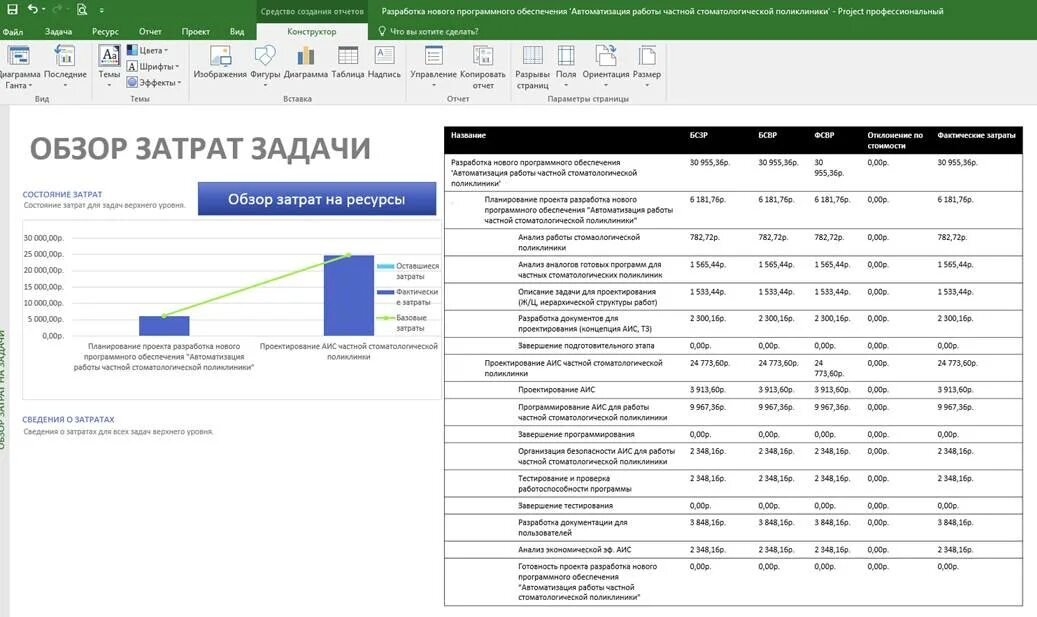This screenshot has height=617, width=1037.
Task: Click the 'Фактические затраты' table column header
Action: click(976, 135)
